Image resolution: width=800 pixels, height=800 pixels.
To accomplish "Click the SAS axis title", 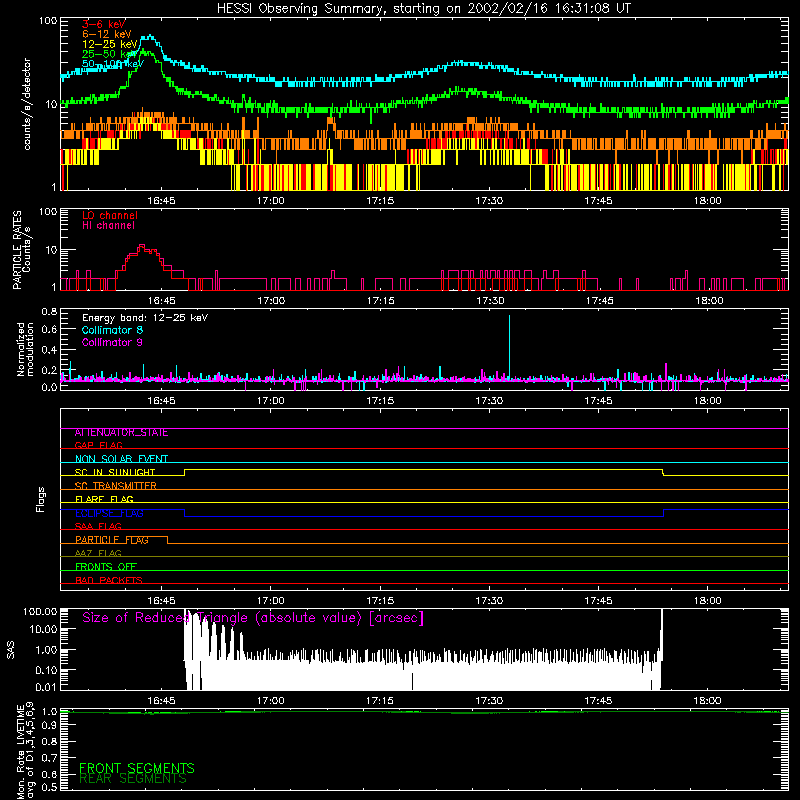I will [x=11, y=650].
